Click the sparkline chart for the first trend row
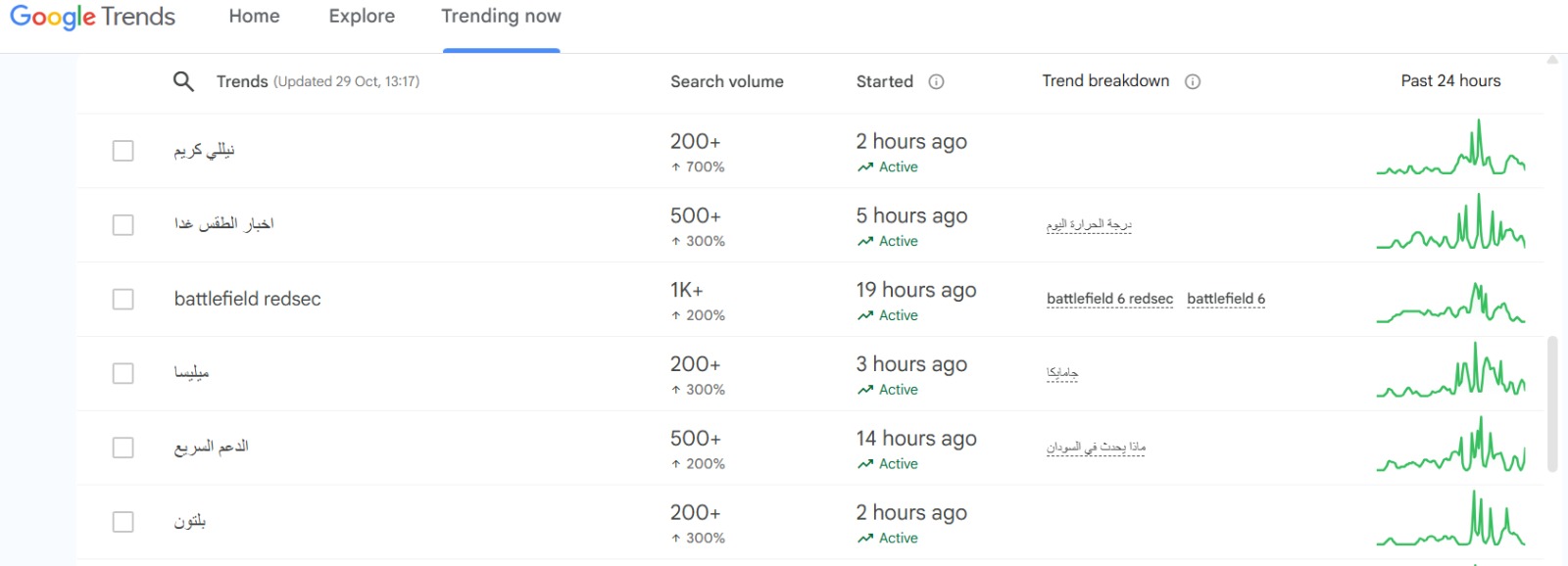 [x=1450, y=151]
